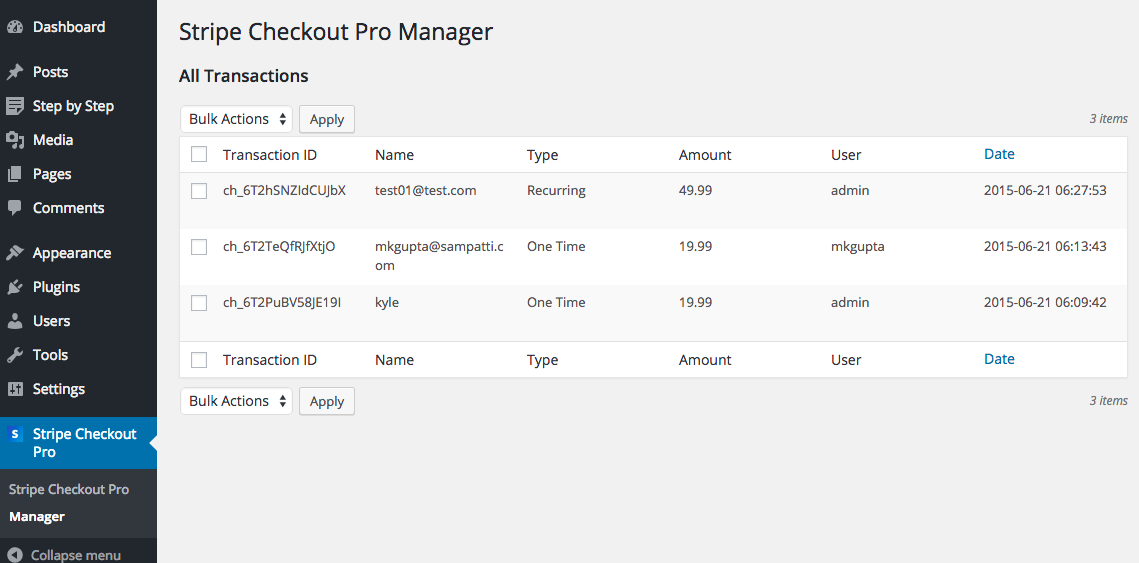Open the Settings menu item
The image size is (1139, 563).
[x=58, y=389]
